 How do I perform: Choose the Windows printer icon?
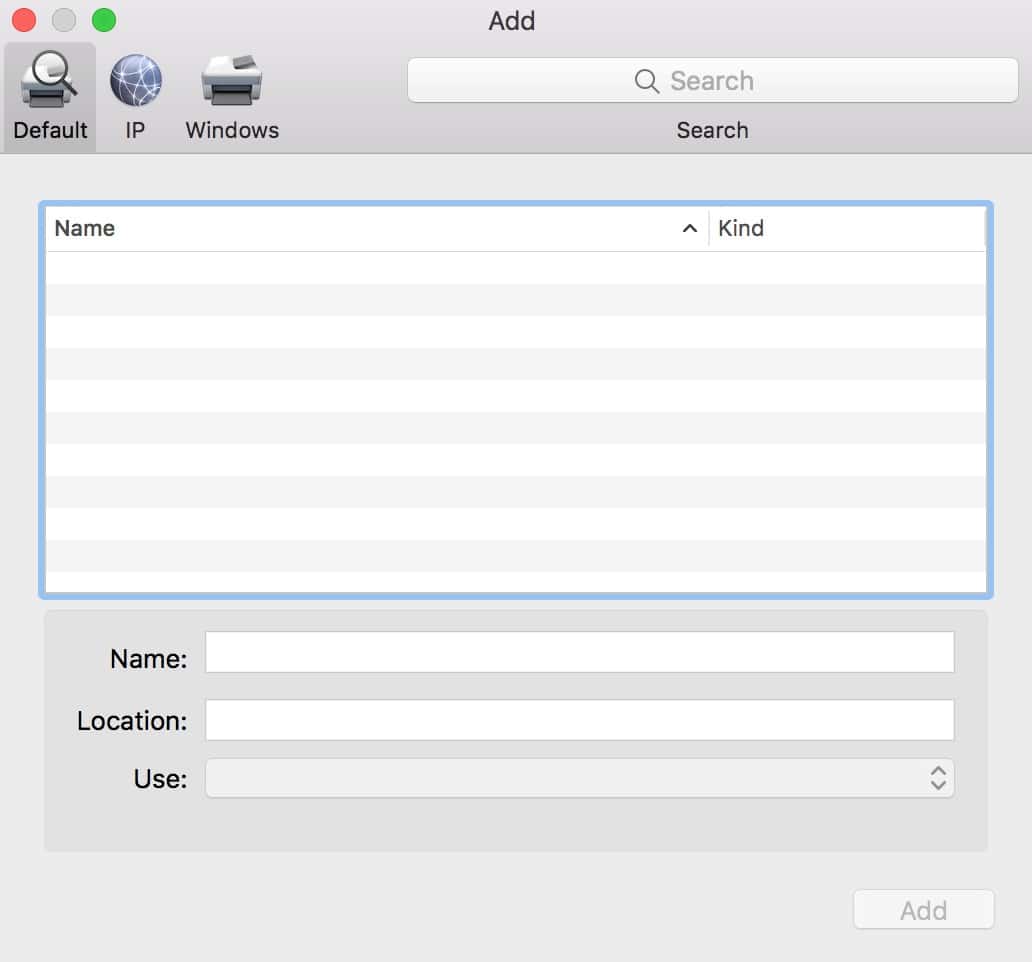coord(232,81)
